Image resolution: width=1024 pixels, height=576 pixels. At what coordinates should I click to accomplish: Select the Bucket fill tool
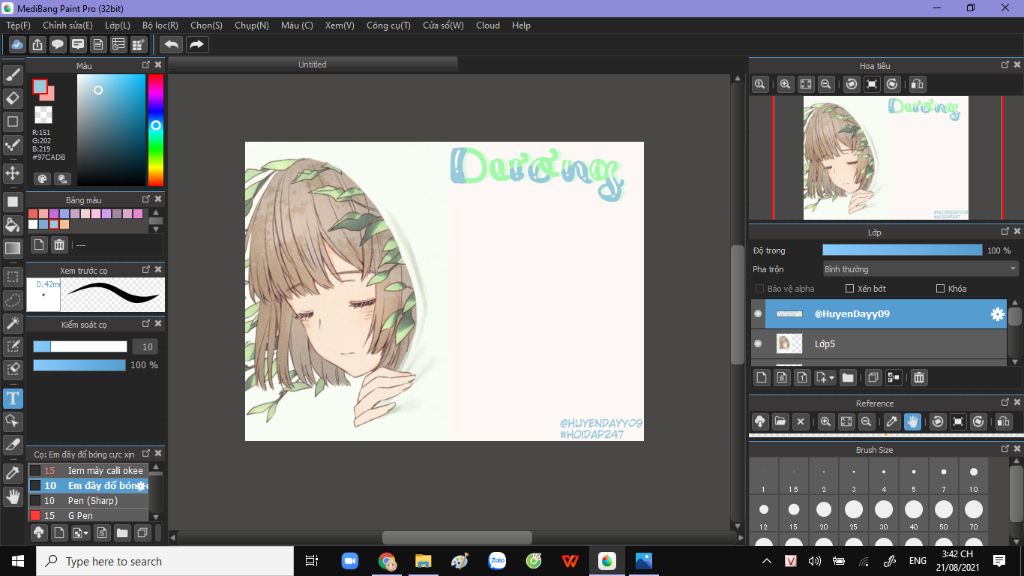[13, 224]
